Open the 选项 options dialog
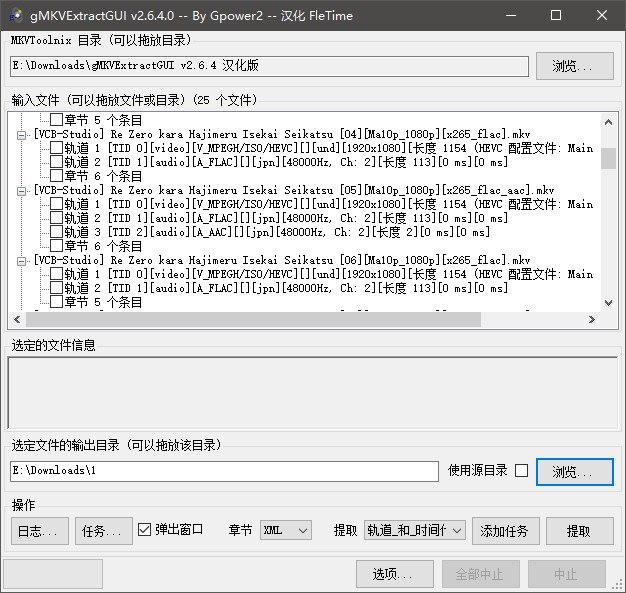This screenshot has width=626, height=593. 393,574
